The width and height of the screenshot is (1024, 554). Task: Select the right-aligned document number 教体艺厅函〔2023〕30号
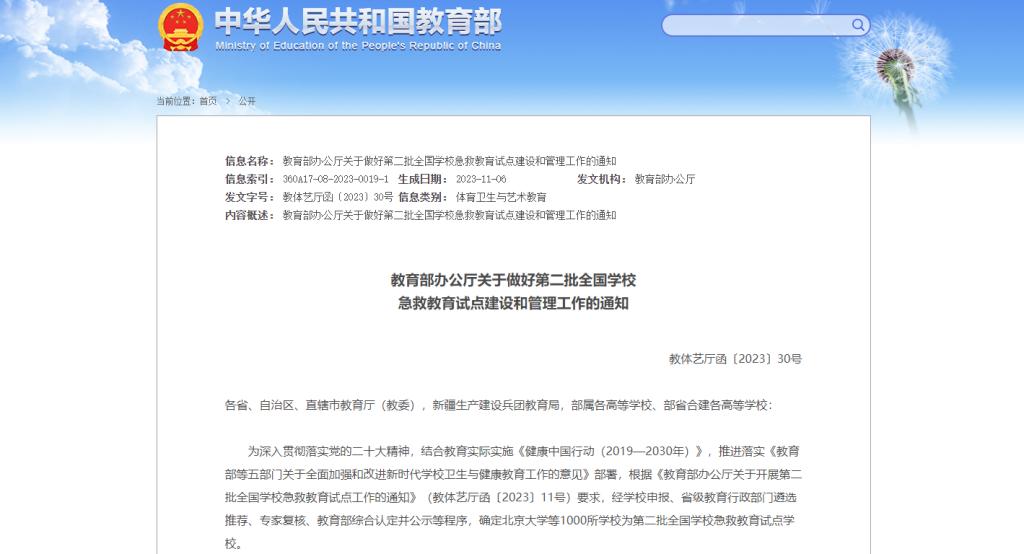click(735, 359)
